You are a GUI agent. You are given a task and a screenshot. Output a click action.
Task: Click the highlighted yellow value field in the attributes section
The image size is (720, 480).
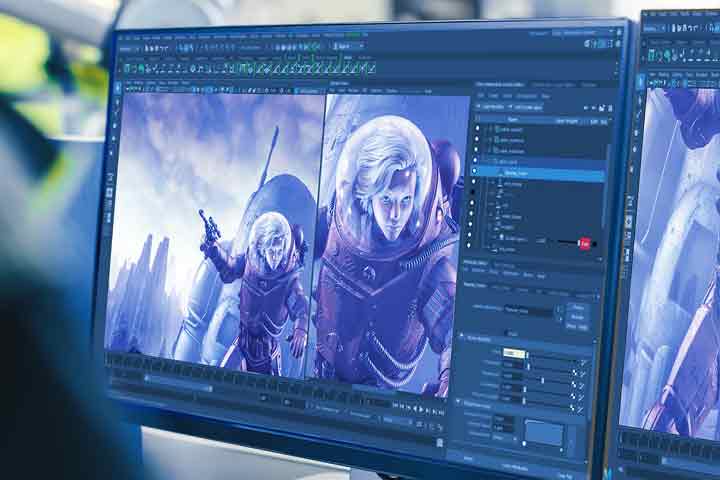(514, 353)
